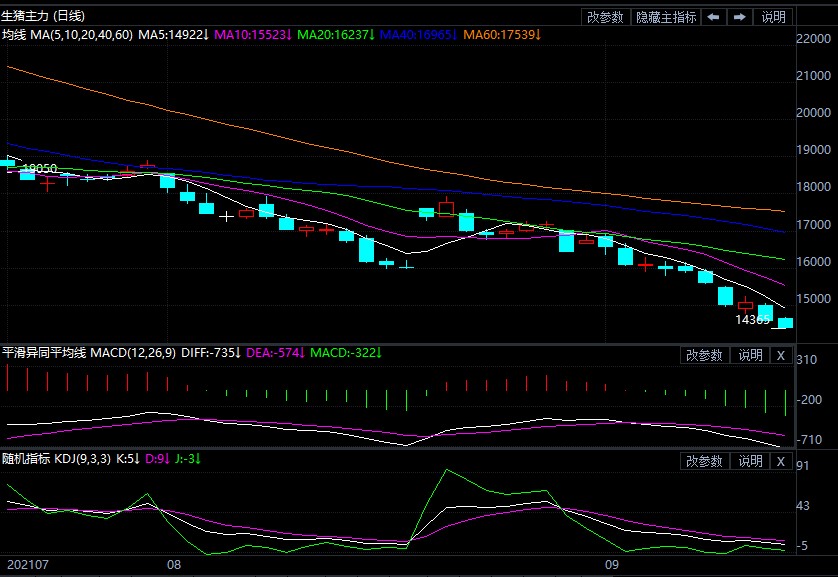This screenshot has height=577, width=838.
Task: Toggle 隐藏主指标 to hide the main indicator
Action: (x=666, y=17)
